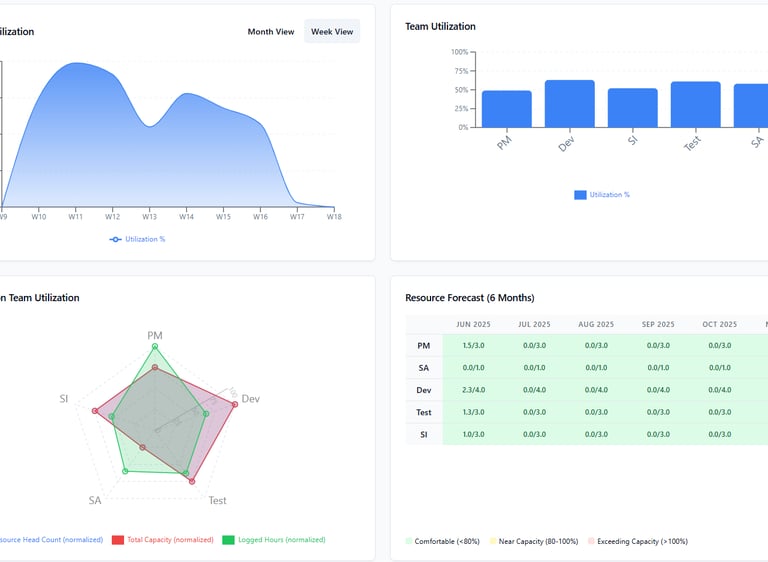
Task: Click the SEP 2025 column header
Action: tap(658, 324)
